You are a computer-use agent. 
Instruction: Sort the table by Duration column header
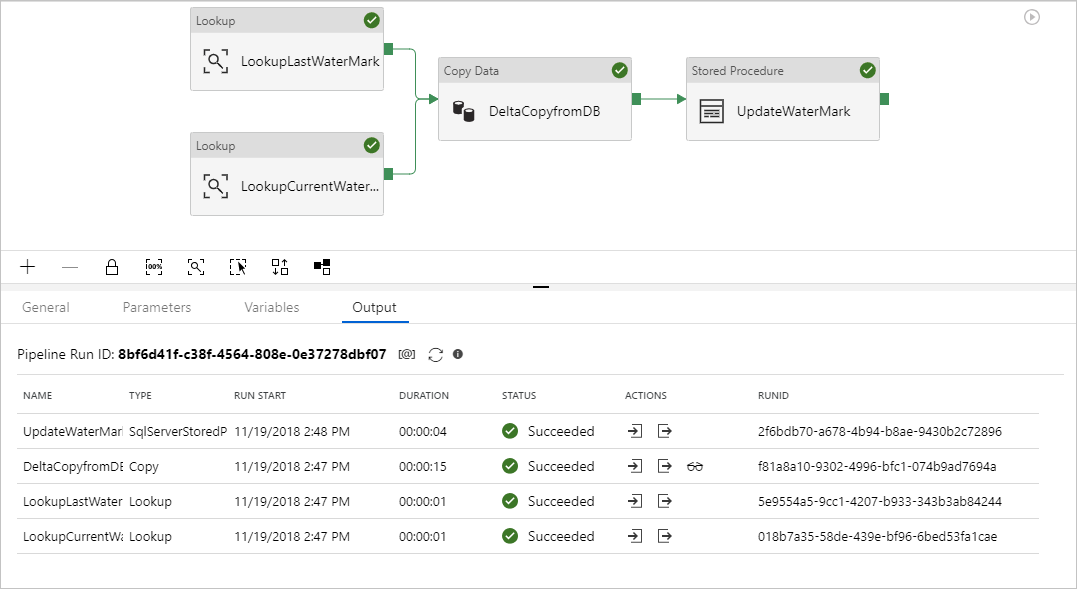coord(424,396)
